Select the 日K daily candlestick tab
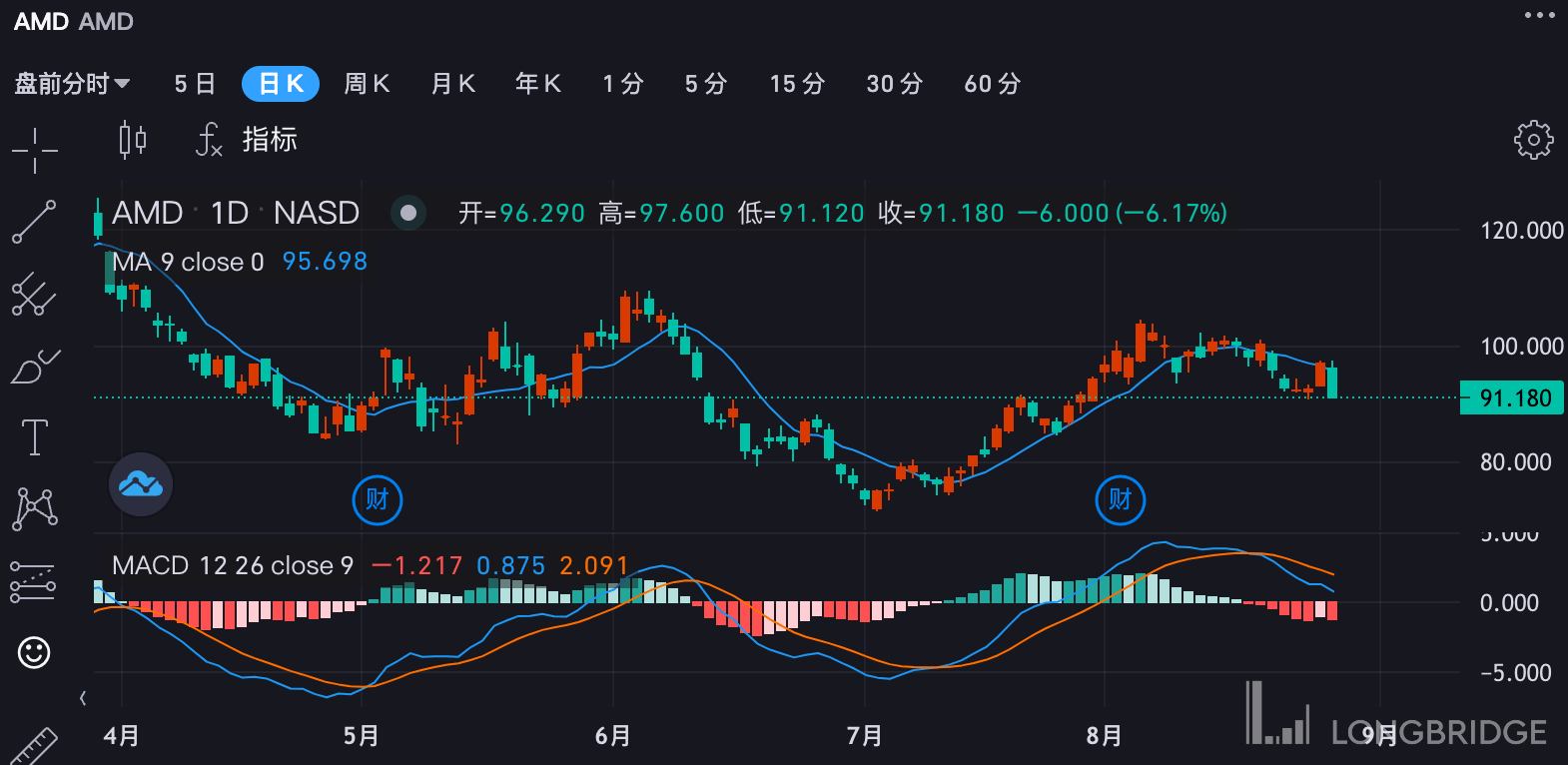Viewport: 1568px width, 765px height. [281, 84]
